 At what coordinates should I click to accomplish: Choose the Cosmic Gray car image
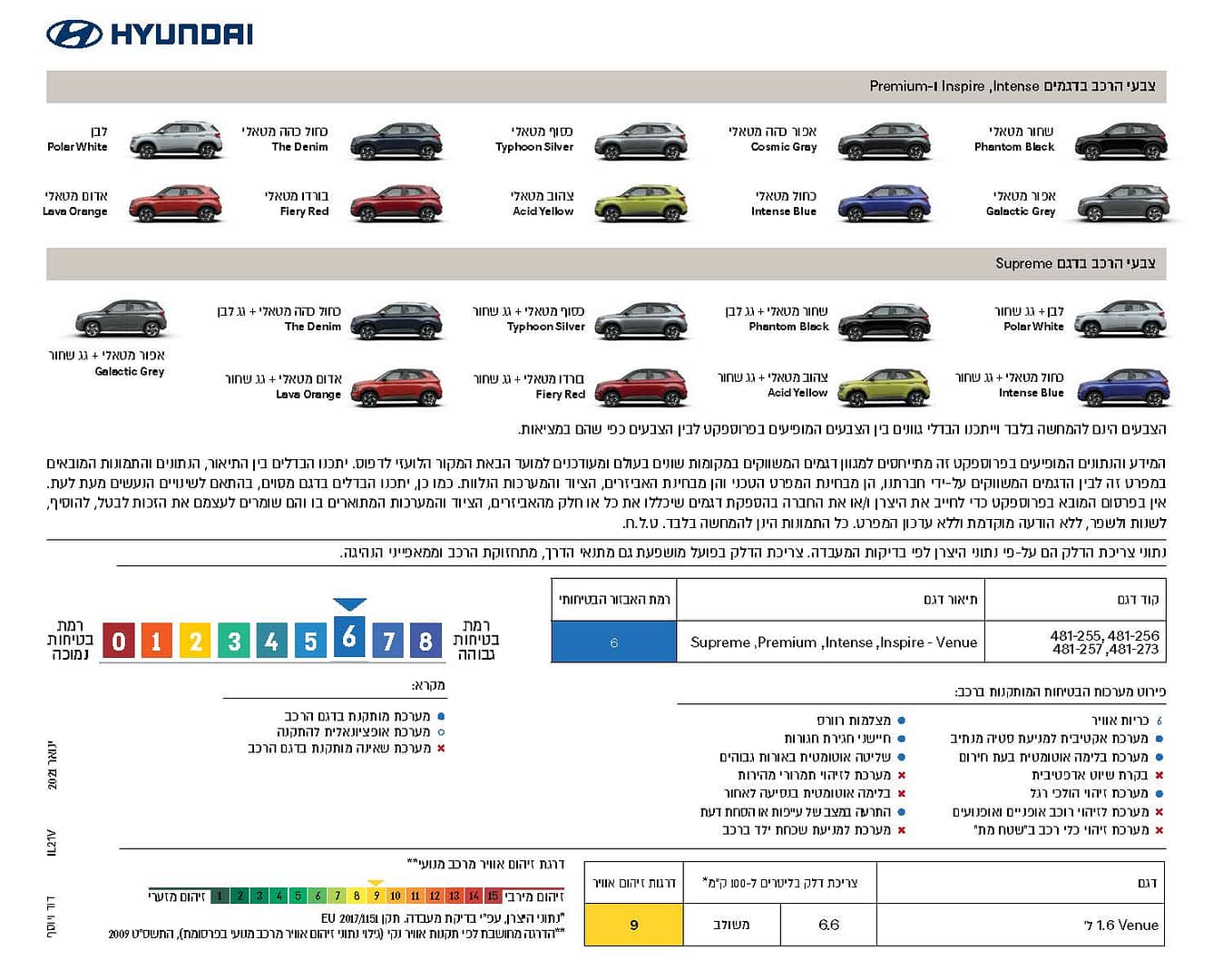pos(885,141)
